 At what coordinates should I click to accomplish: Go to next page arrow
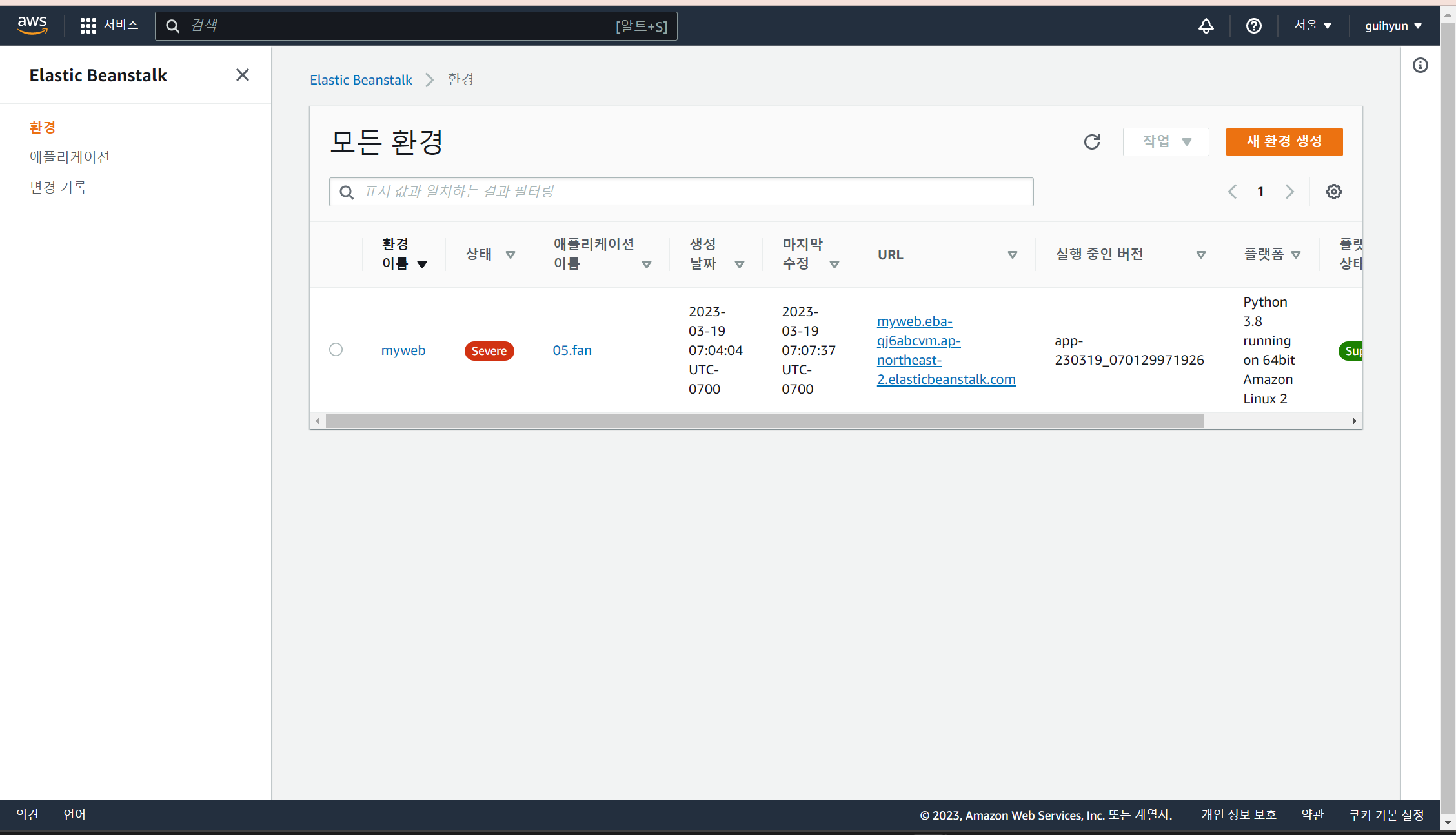[x=1289, y=192]
